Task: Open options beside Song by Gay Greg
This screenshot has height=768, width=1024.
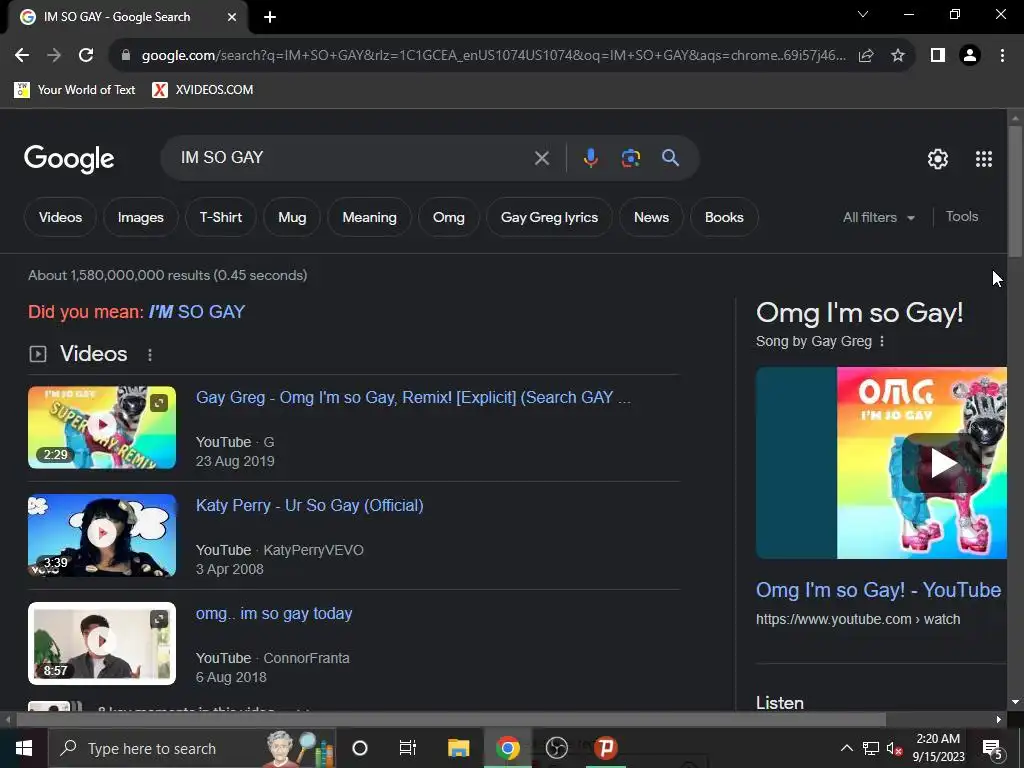Action: click(882, 342)
